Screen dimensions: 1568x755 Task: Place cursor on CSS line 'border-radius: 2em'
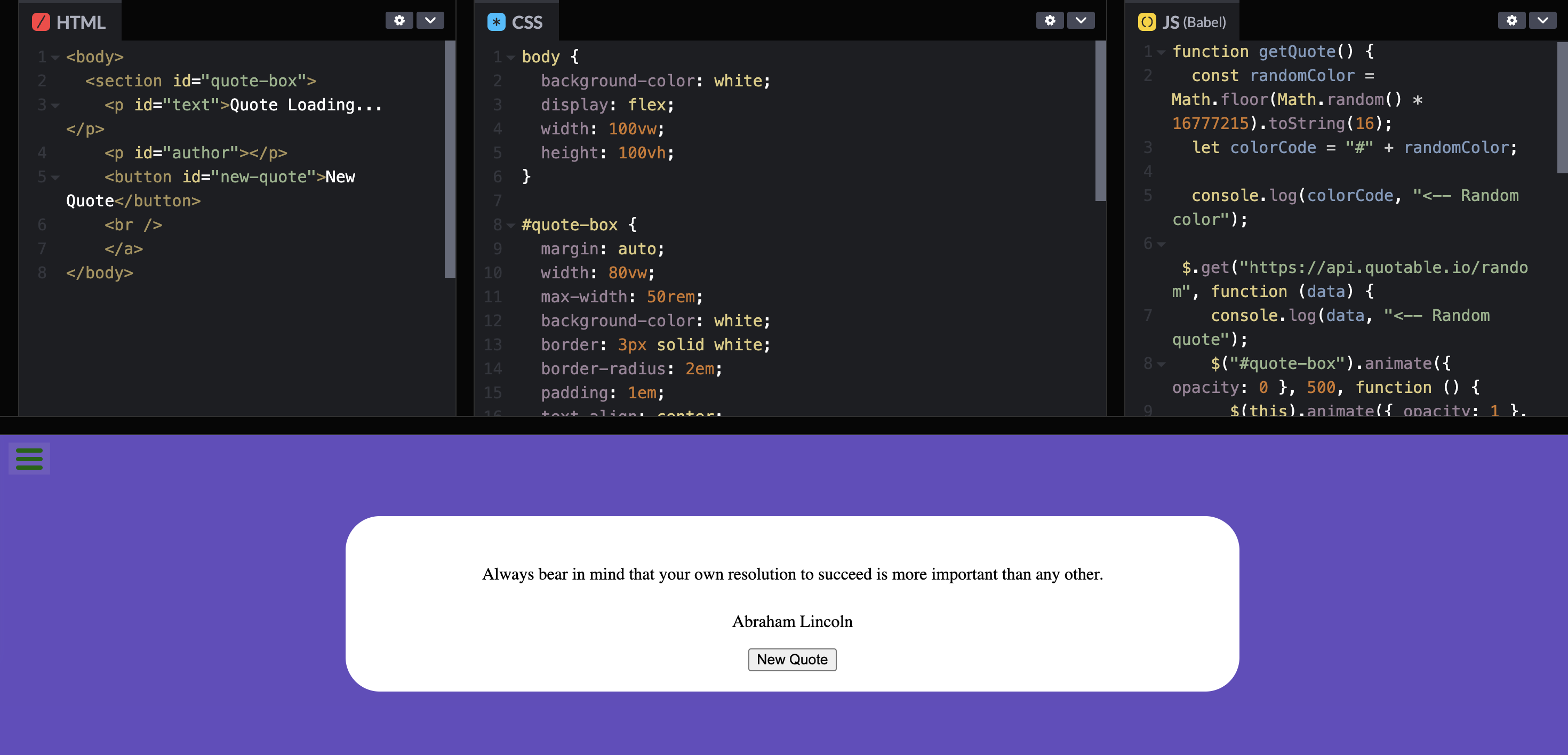point(630,370)
